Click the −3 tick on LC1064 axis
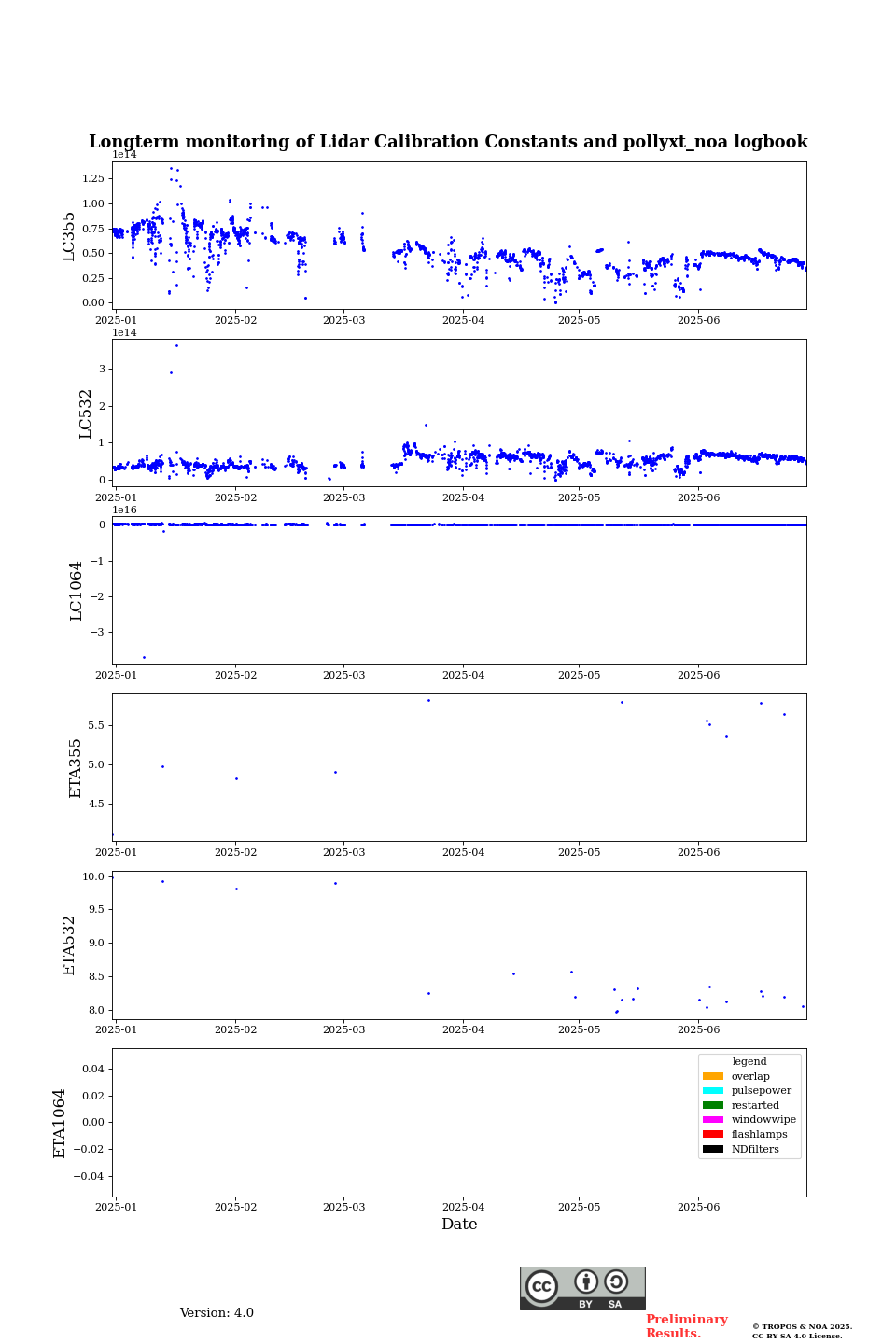 pos(98,632)
